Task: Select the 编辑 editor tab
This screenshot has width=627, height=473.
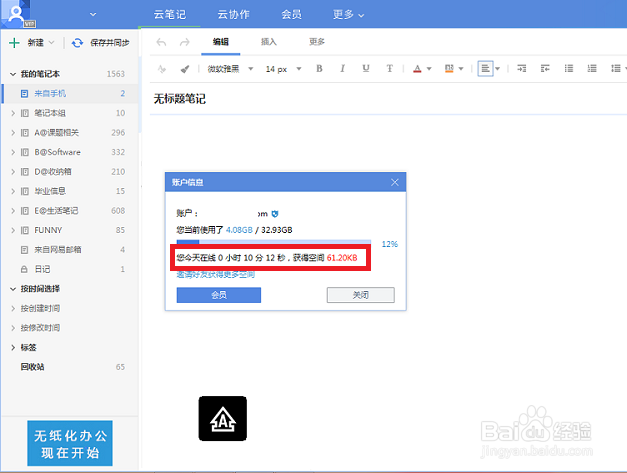Action: pos(221,42)
